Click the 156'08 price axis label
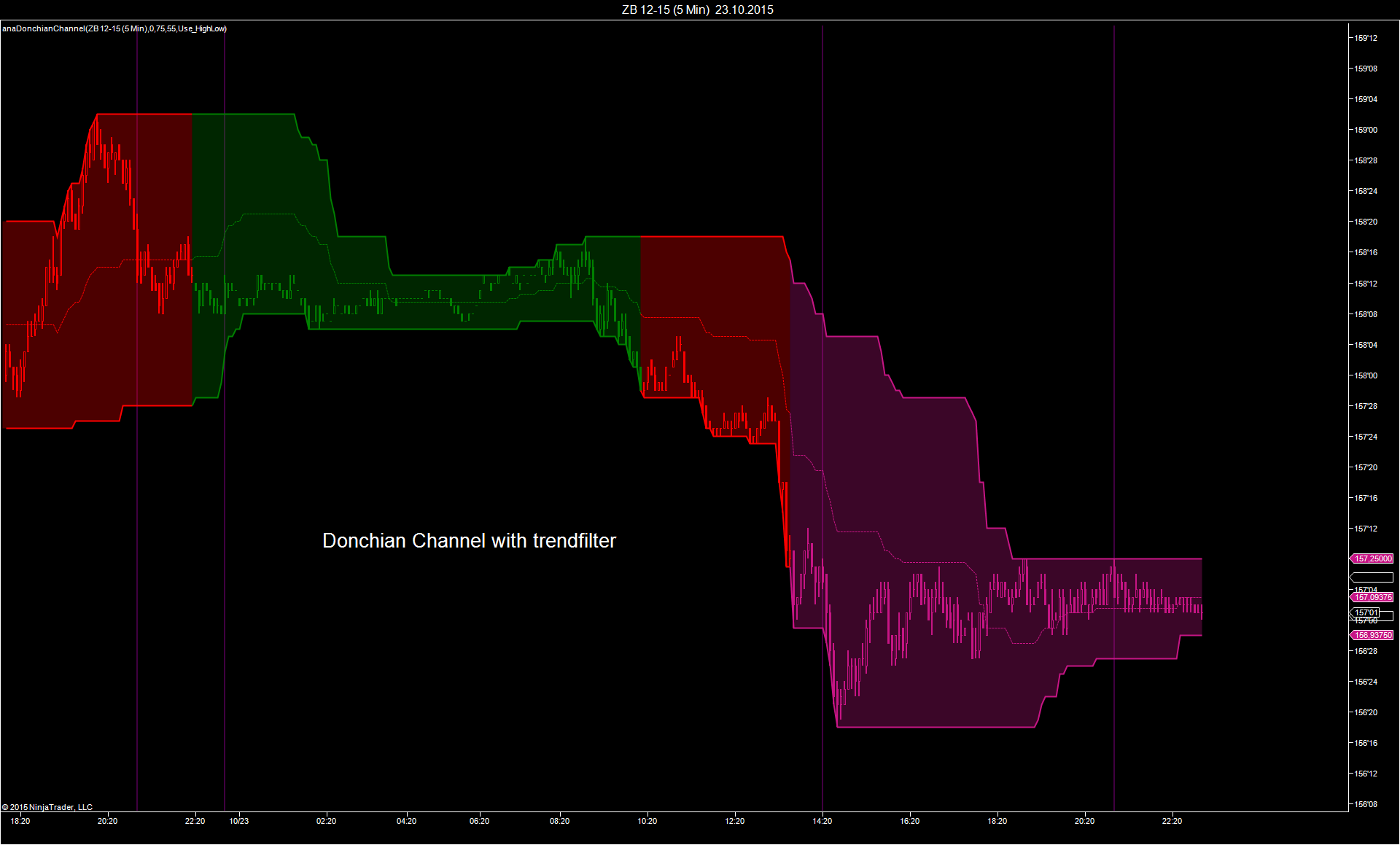 tap(1366, 804)
